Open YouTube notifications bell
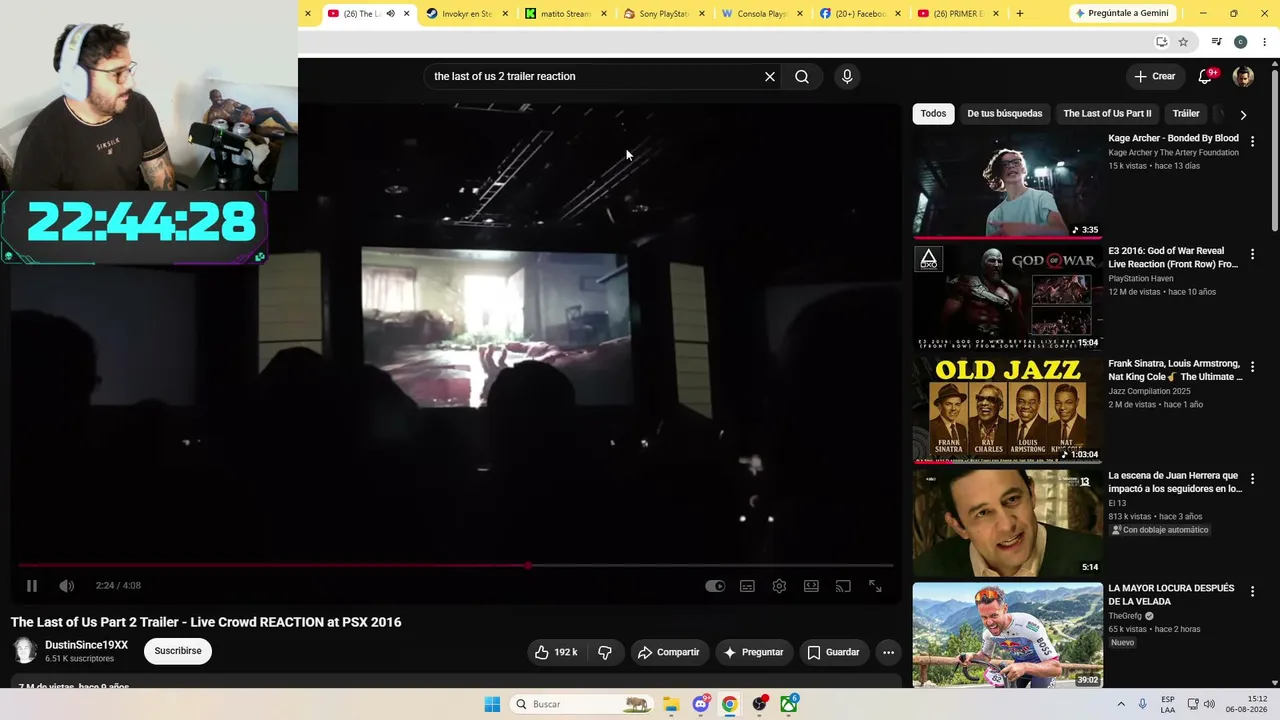The height and width of the screenshot is (720, 1280). (x=1206, y=77)
